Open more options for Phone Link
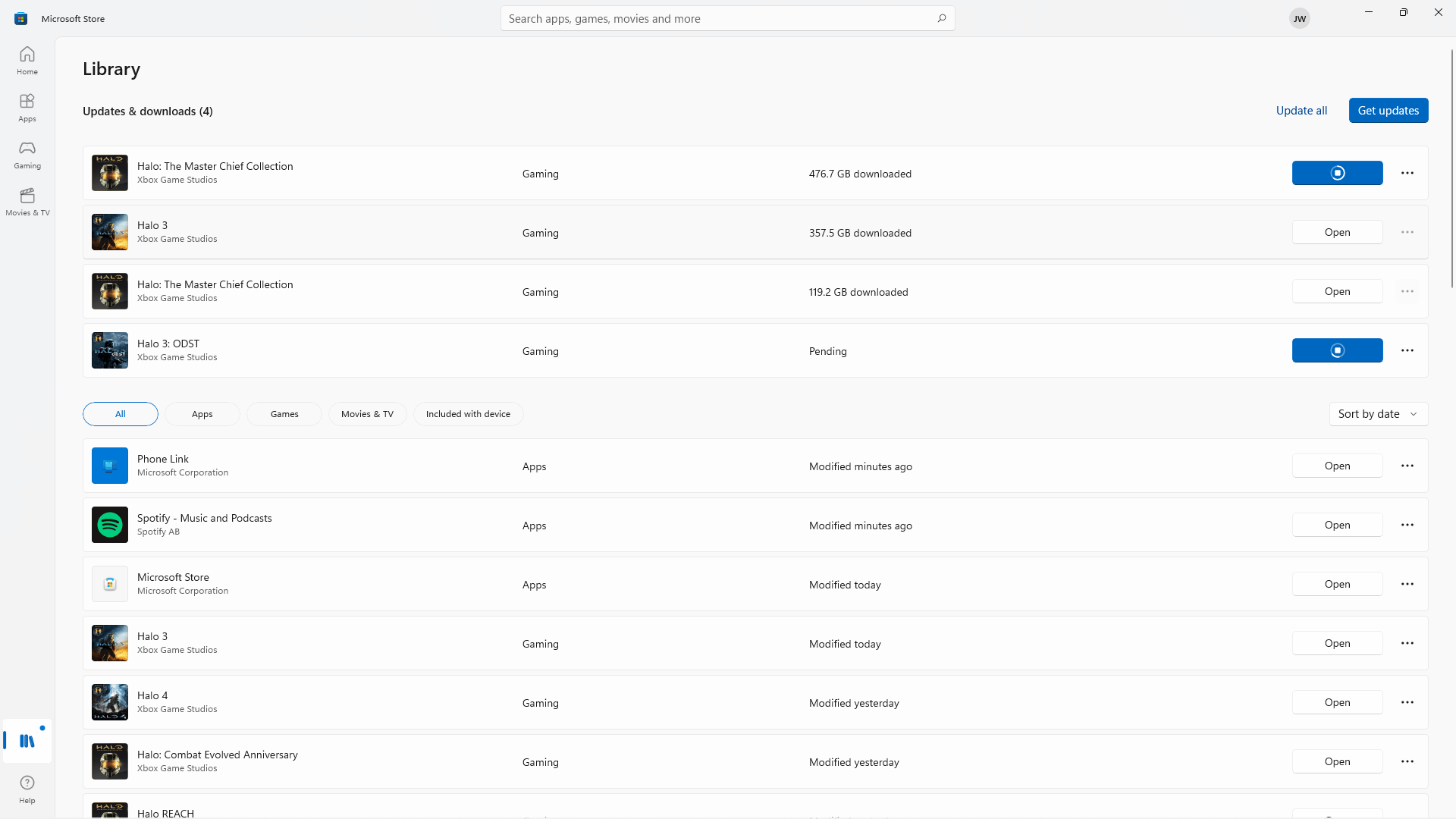Screen dimensions: 1456x819 1407,466
